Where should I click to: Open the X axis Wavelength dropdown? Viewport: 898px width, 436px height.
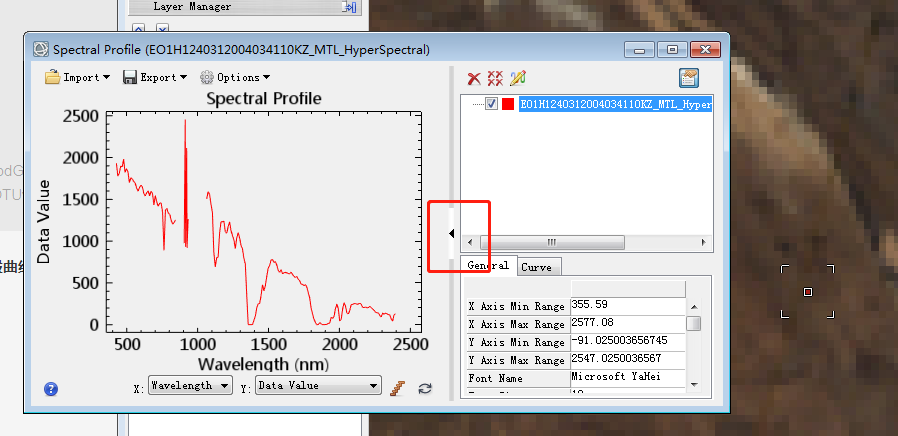click(190, 386)
